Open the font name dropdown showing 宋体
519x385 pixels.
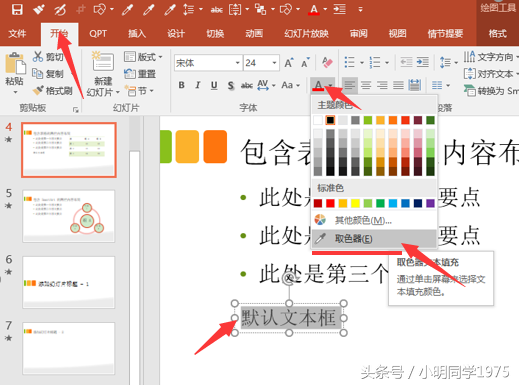point(237,63)
